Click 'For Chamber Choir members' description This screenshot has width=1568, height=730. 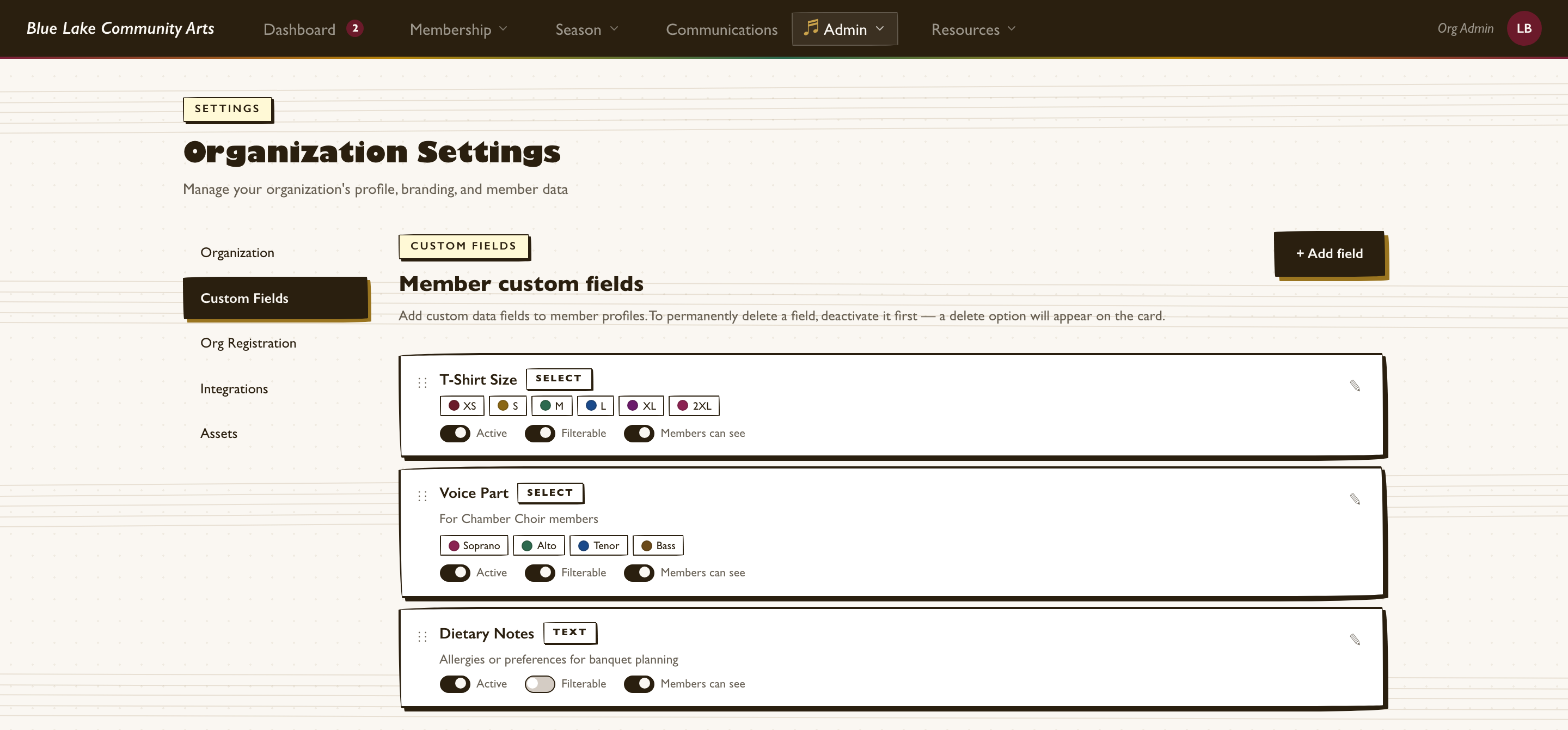[x=519, y=519]
